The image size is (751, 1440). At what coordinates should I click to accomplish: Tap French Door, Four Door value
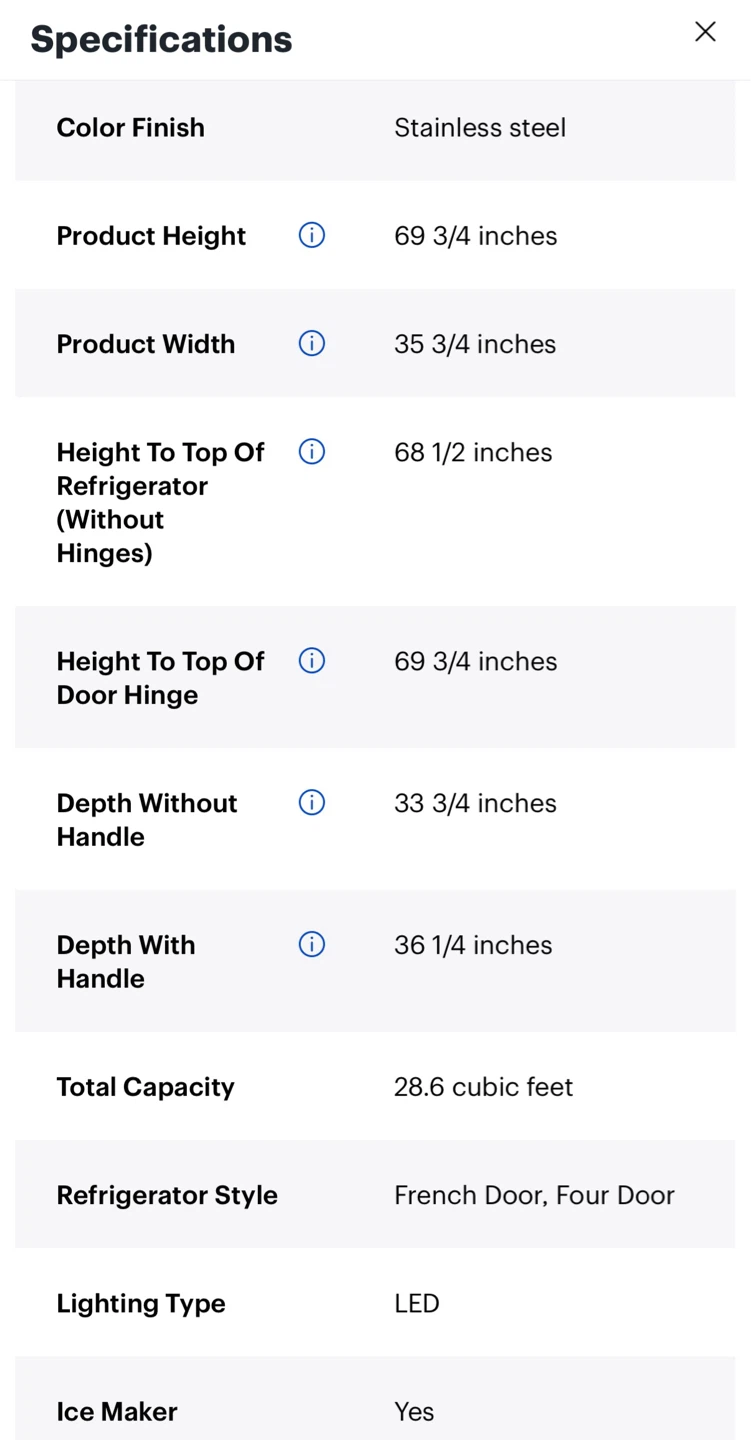(x=534, y=1195)
